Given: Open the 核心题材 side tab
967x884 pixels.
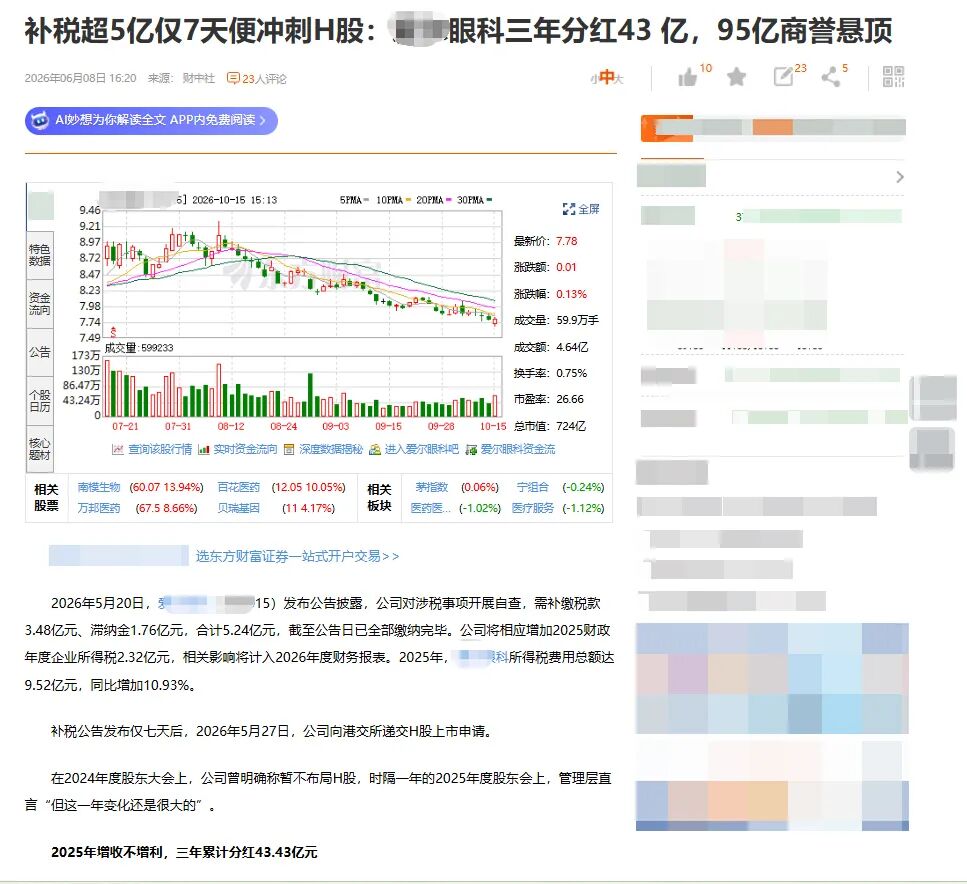Looking at the screenshot, I should click(x=40, y=449).
